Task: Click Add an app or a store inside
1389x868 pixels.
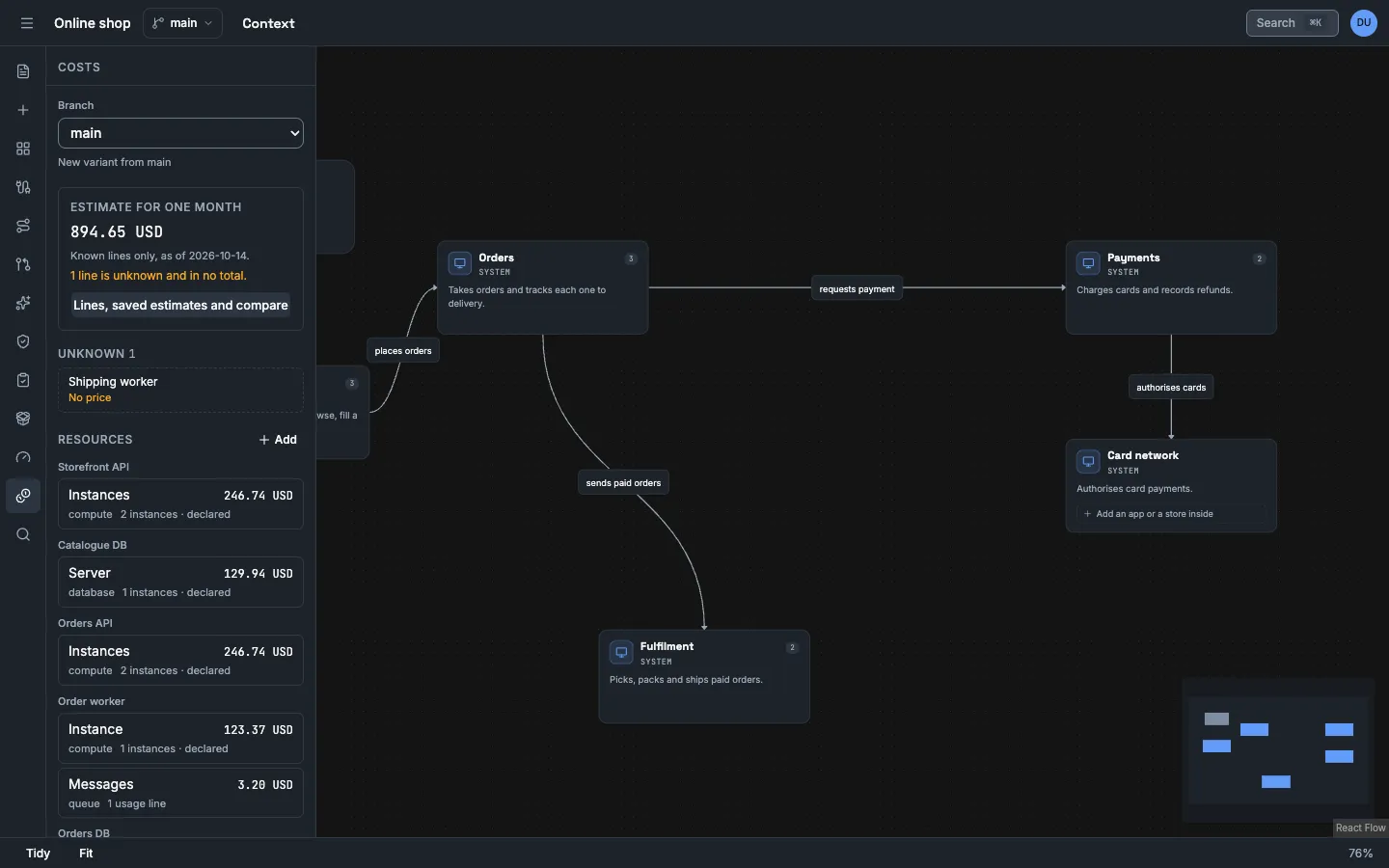Action: pos(1171,514)
